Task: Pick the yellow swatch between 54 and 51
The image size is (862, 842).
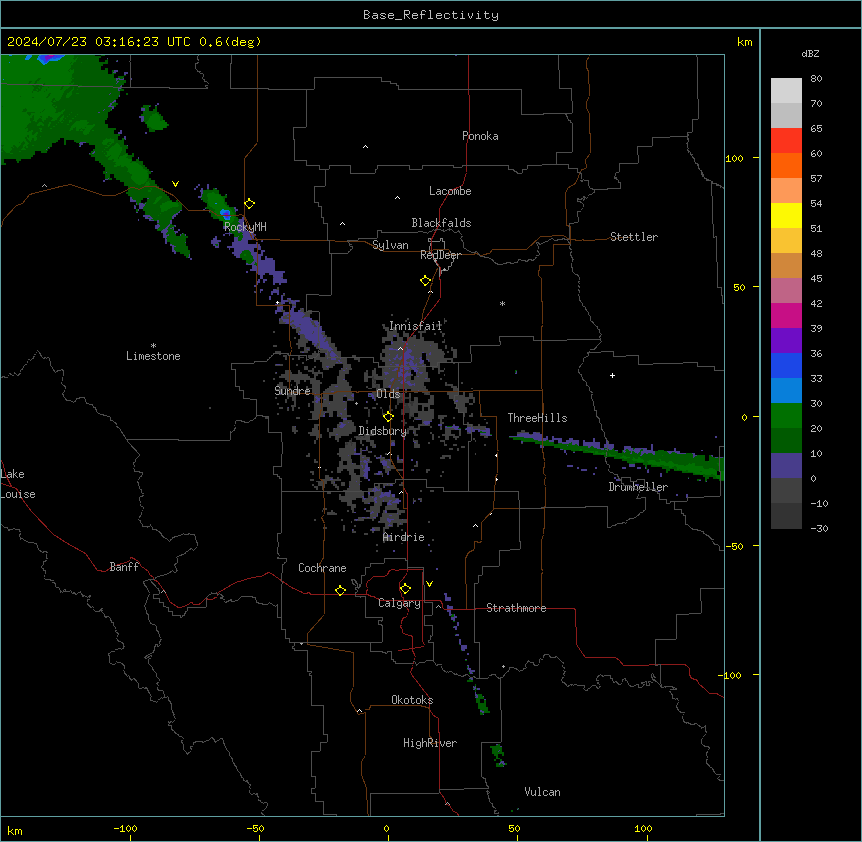Action: click(x=786, y=215)
